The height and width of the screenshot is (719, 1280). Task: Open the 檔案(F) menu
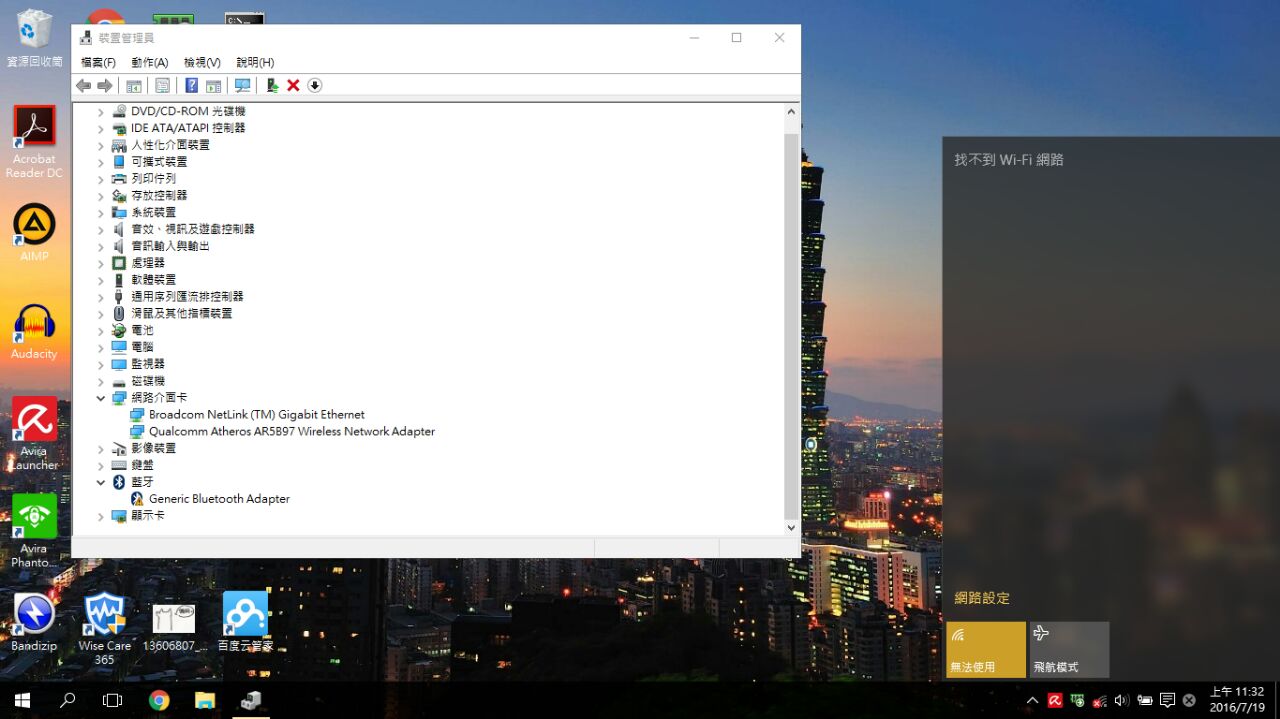(98, 62)
